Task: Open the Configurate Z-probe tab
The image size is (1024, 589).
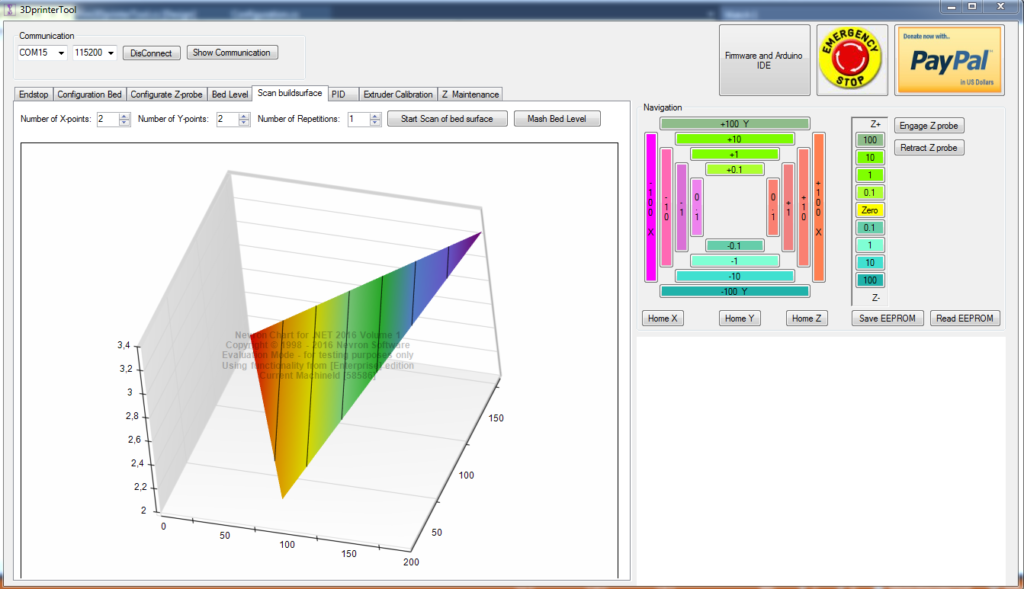Action: 167,94
